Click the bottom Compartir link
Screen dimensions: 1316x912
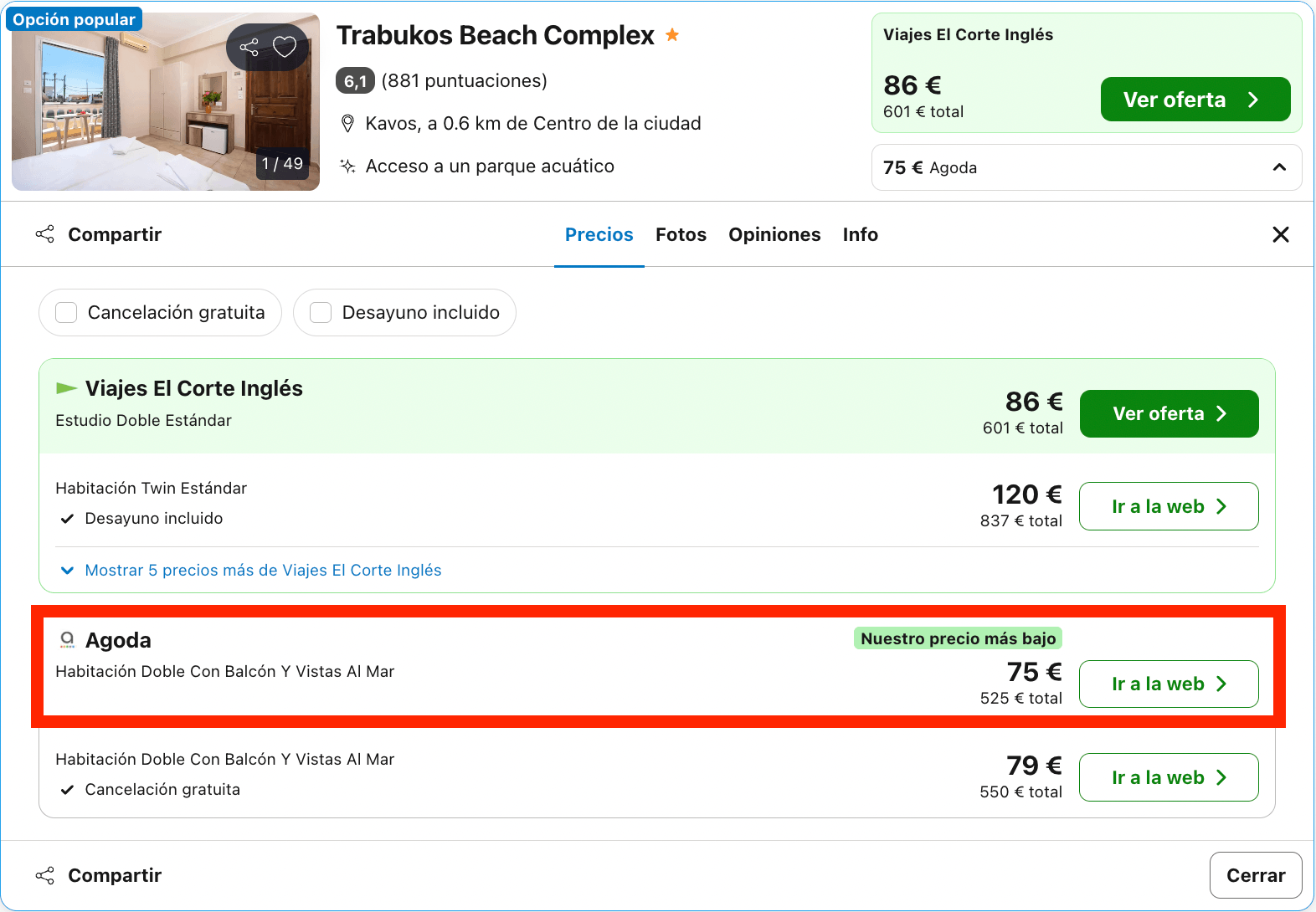coord(115,875)
